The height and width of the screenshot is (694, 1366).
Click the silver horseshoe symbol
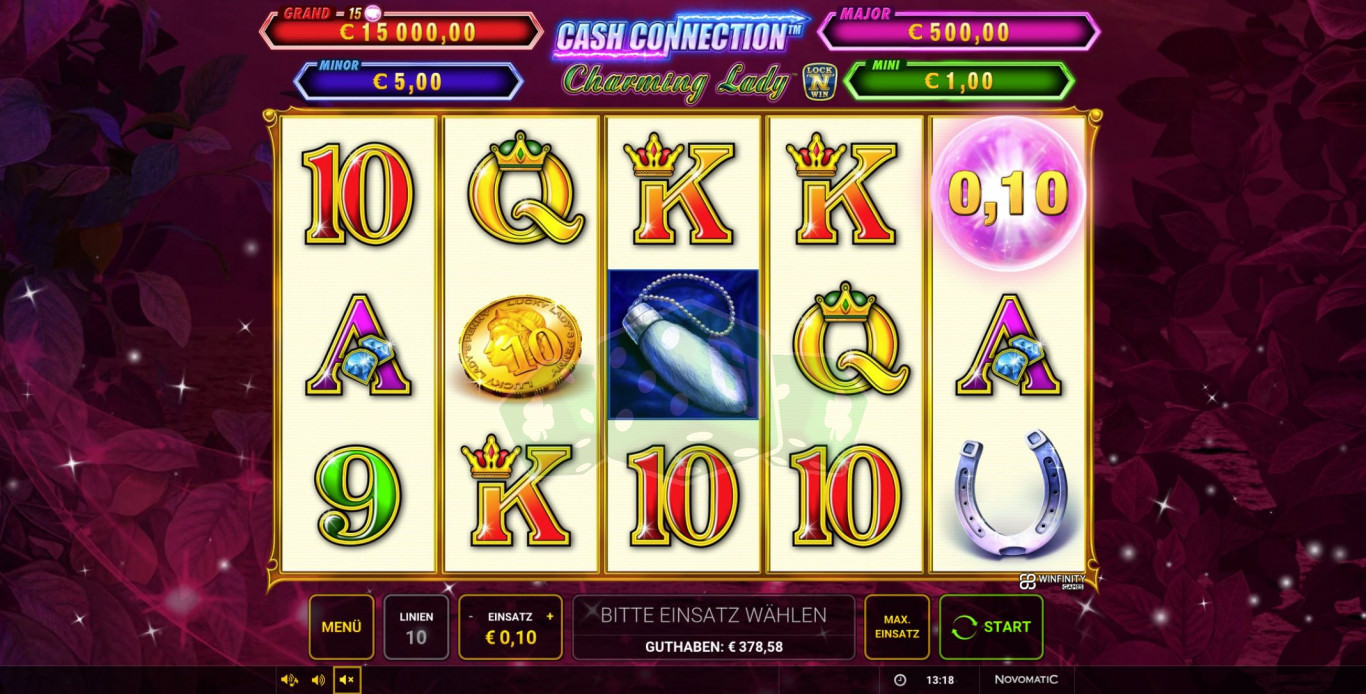[1008, 494]
